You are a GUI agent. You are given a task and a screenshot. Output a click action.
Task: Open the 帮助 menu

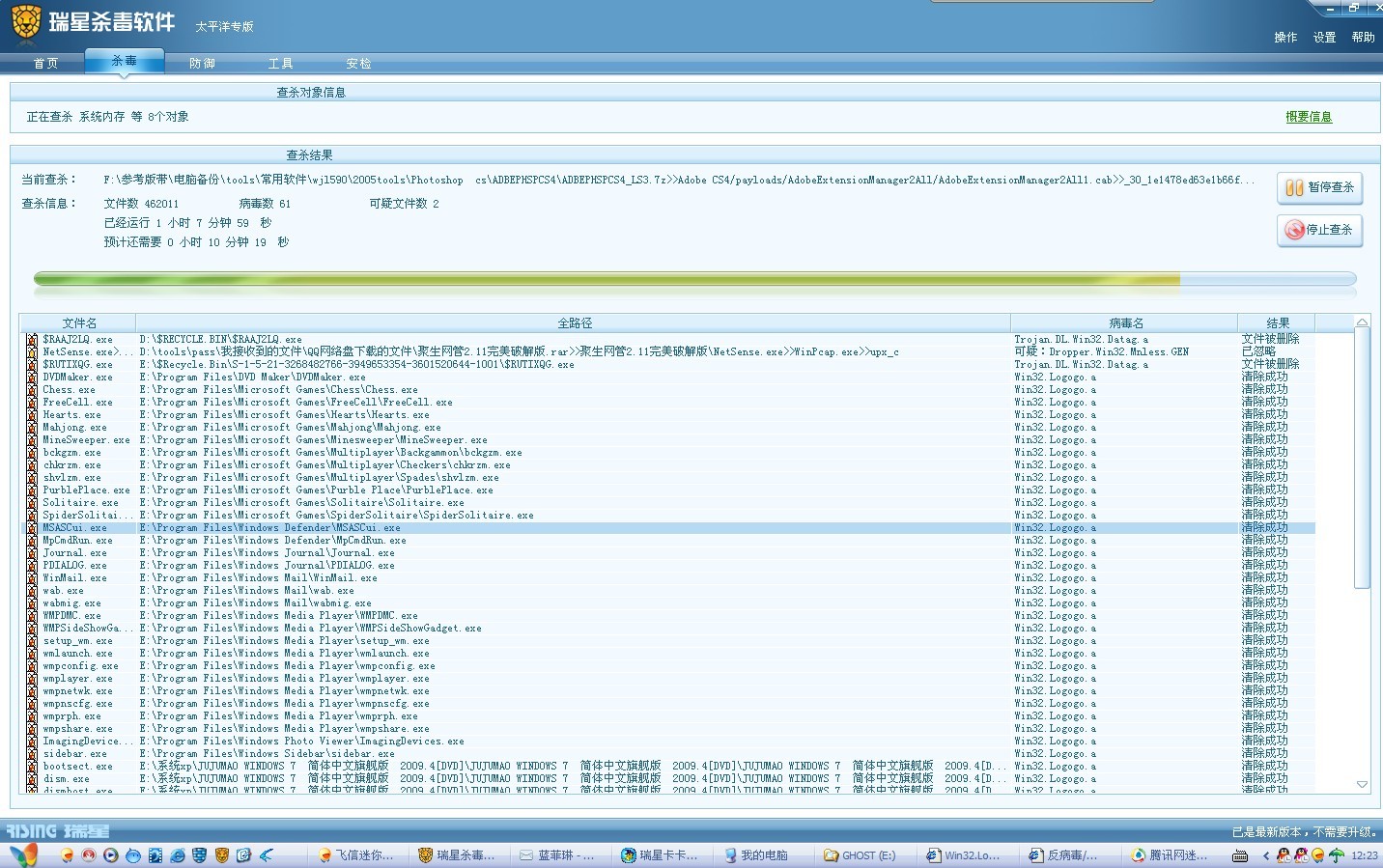click(1363, 38)
